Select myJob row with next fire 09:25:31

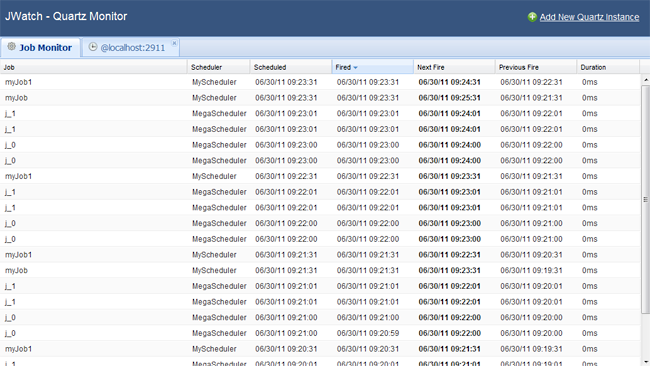click(320, 98)
